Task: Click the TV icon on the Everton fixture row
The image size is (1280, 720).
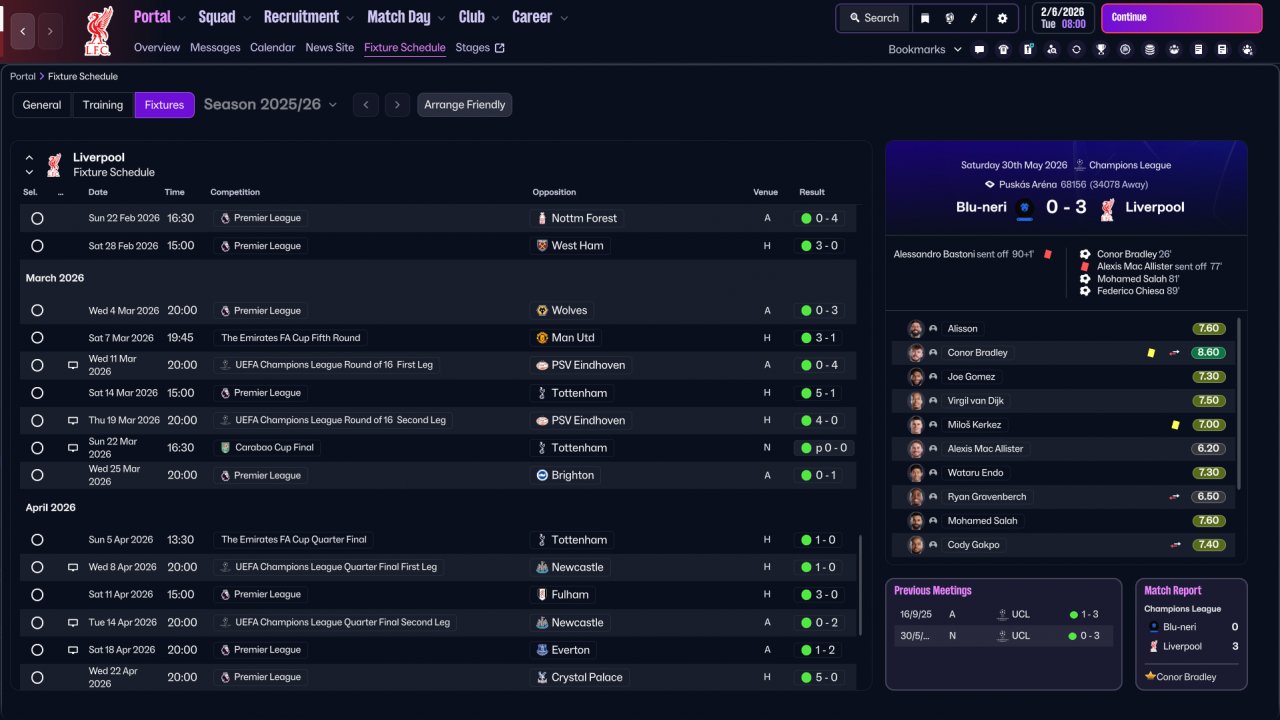Action: tap(73, 650)
